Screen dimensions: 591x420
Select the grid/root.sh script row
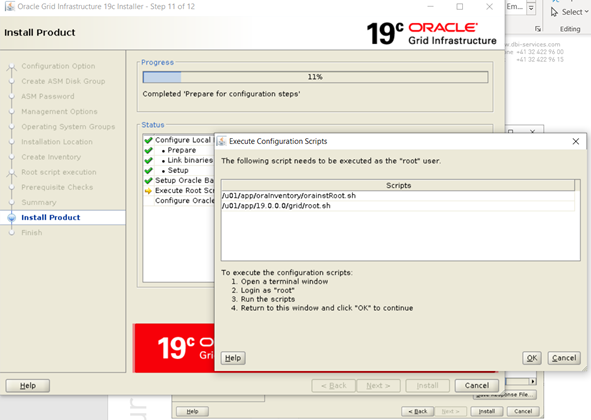pyautogui.click(x=398, y=206)
